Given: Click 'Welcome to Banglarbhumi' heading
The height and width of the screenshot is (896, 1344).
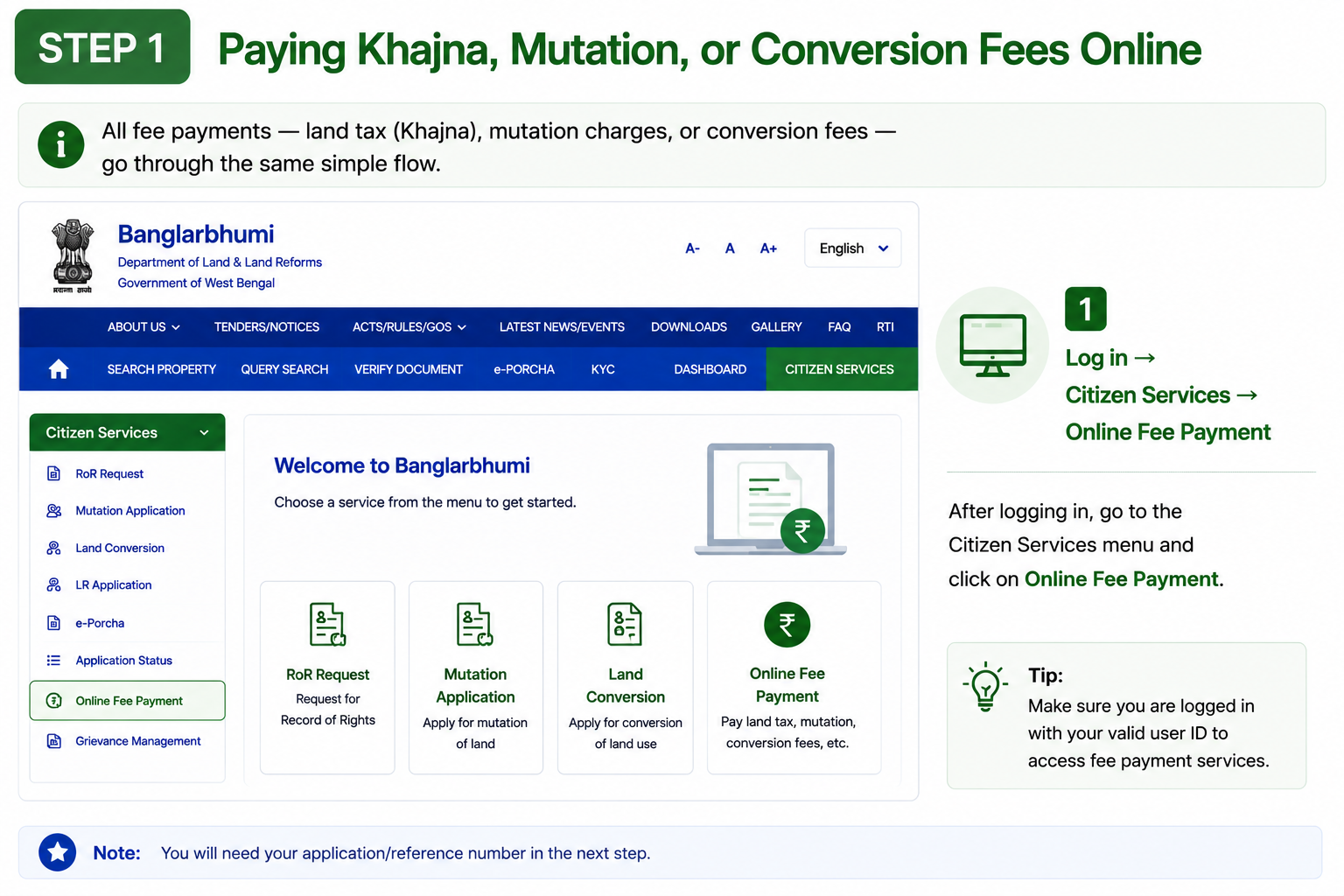Looking at the screenshot, I should click(x=402, y=465).
